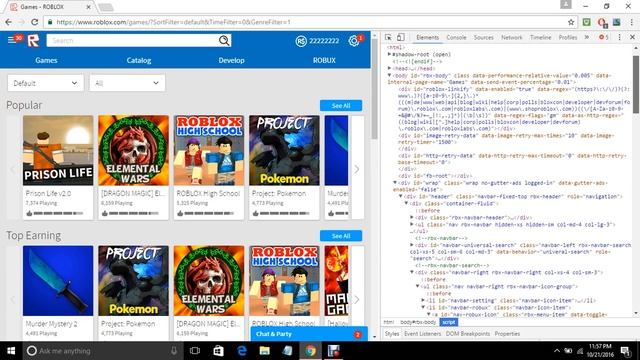This screenshot has width=640, height=360.
Task: Open the Default sort filter dropdown
Action: [x=45, y=83]
